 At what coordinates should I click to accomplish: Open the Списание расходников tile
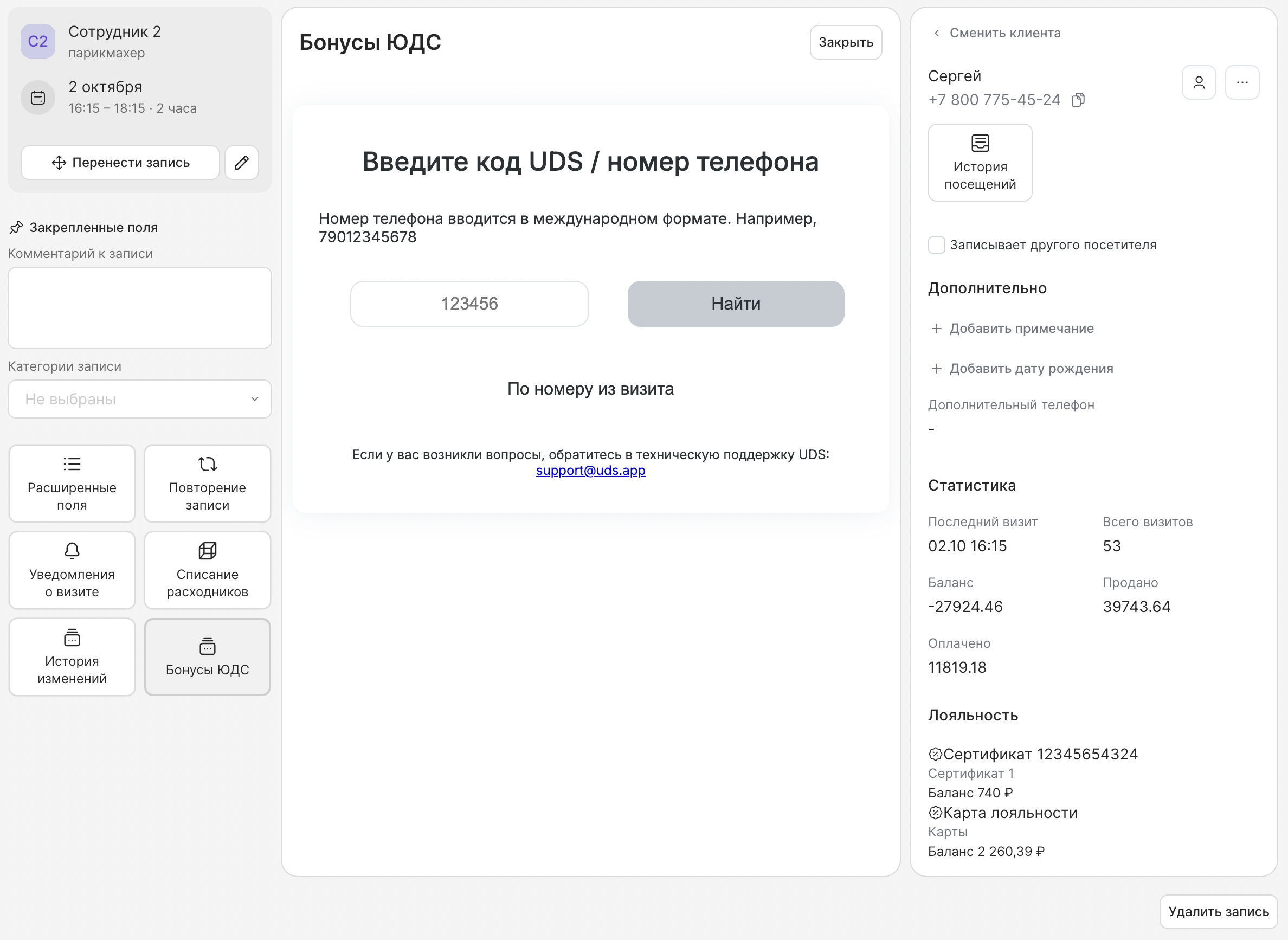coord(208,570)
